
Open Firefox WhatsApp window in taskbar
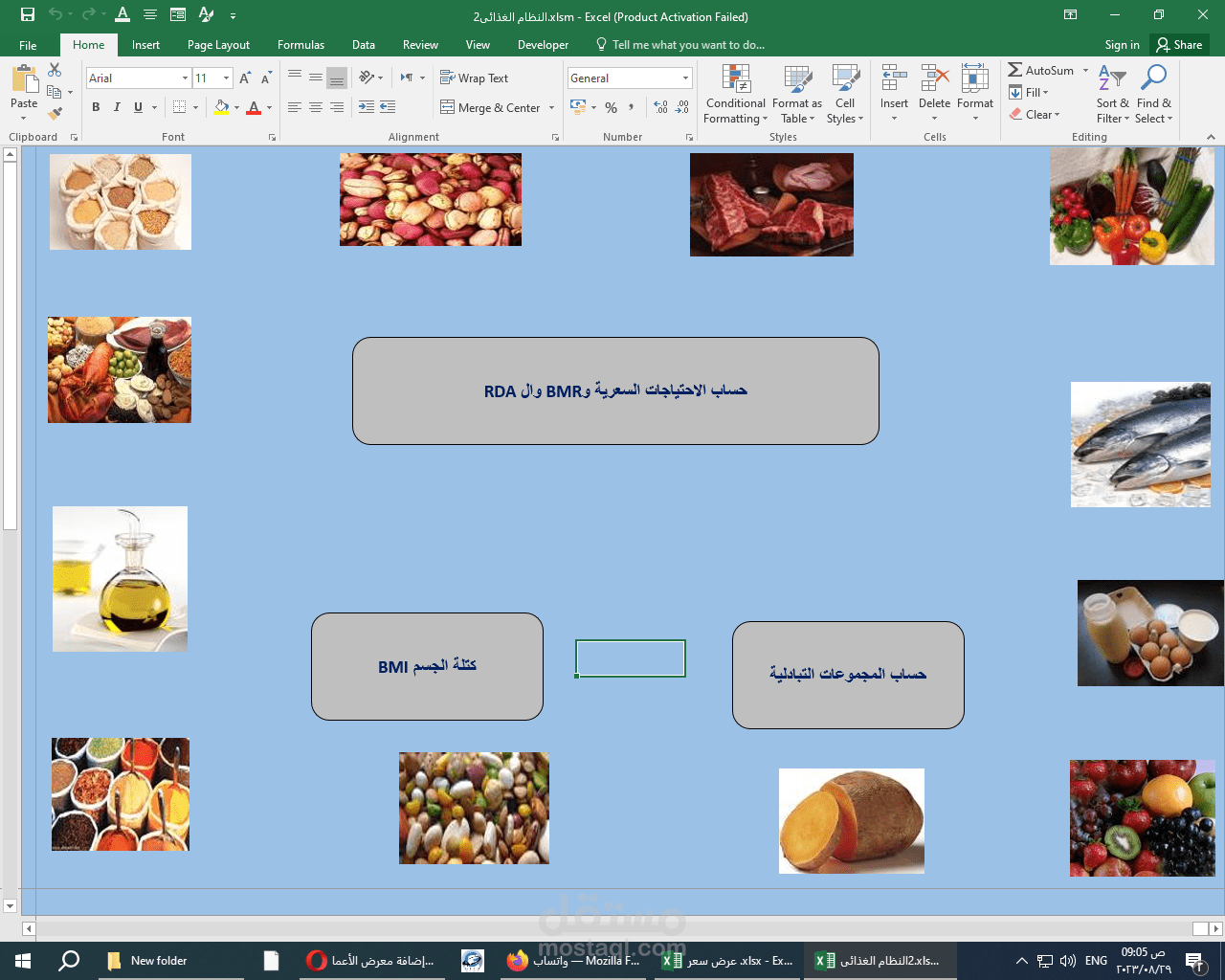574,961
